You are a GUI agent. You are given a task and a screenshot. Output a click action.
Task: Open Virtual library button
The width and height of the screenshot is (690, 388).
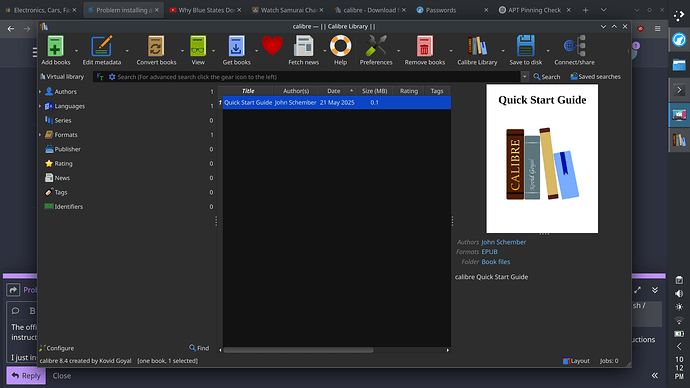[x=62, y=77]
